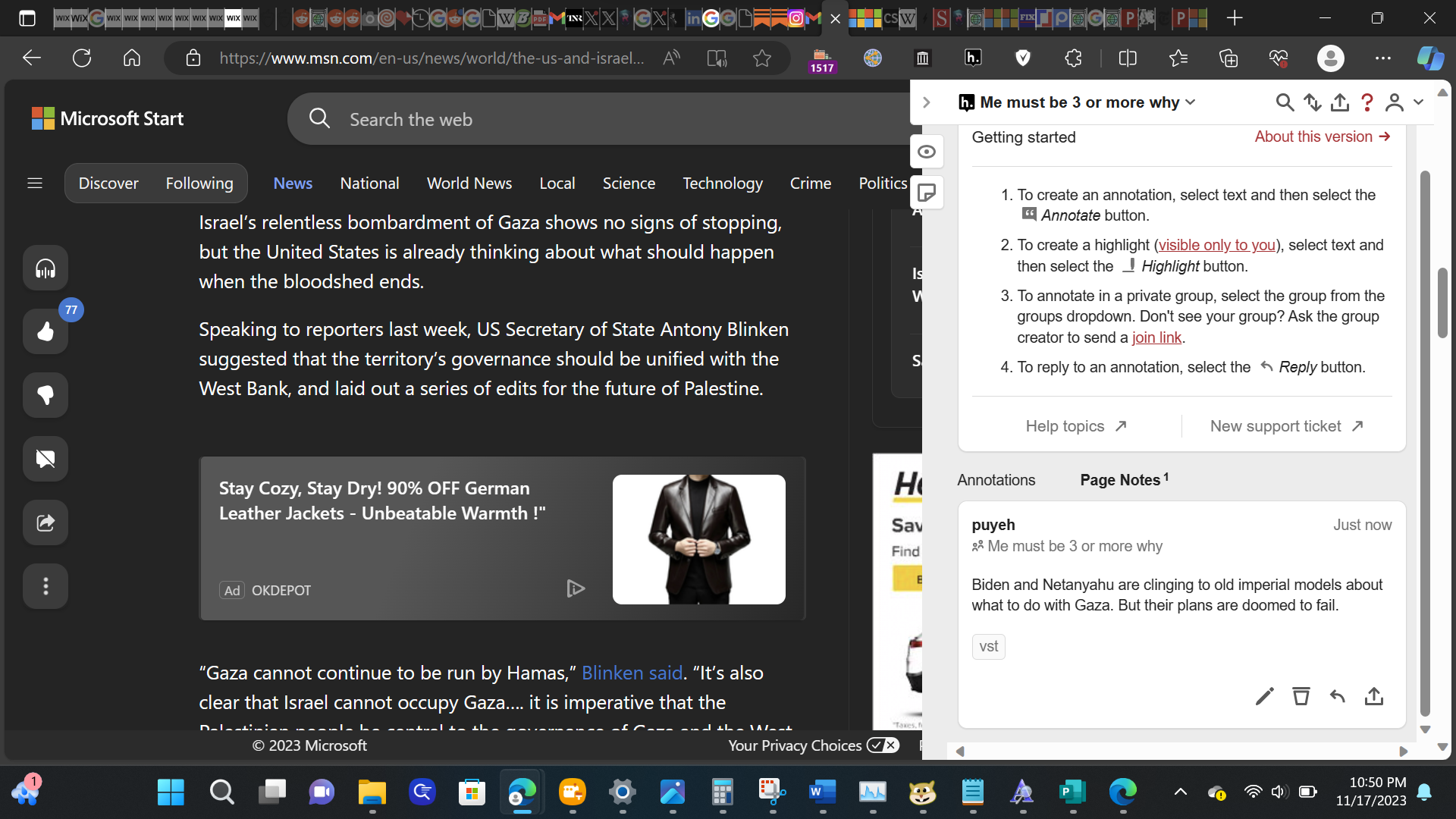This screenshot has width=1456, height=819.
Task: Add page to favorites star icon
Action: coord(762,58)
